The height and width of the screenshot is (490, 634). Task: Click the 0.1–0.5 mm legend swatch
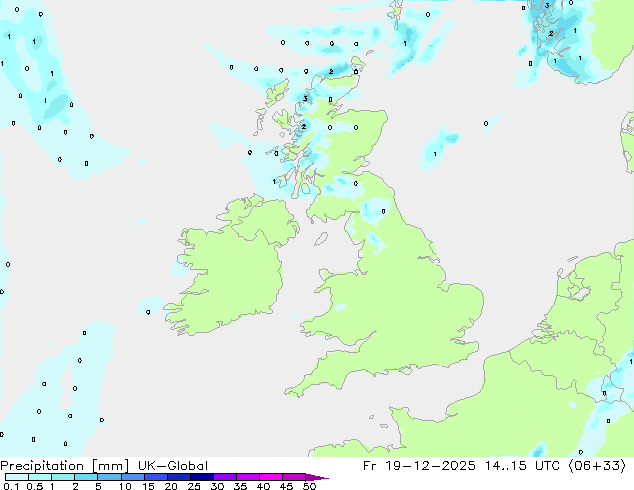[x=17, y=477]
